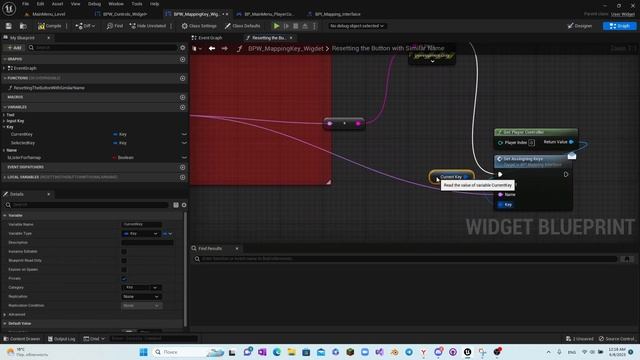Open the Content Drawer
The image size is (640, 360).
(x=21, y=339)
